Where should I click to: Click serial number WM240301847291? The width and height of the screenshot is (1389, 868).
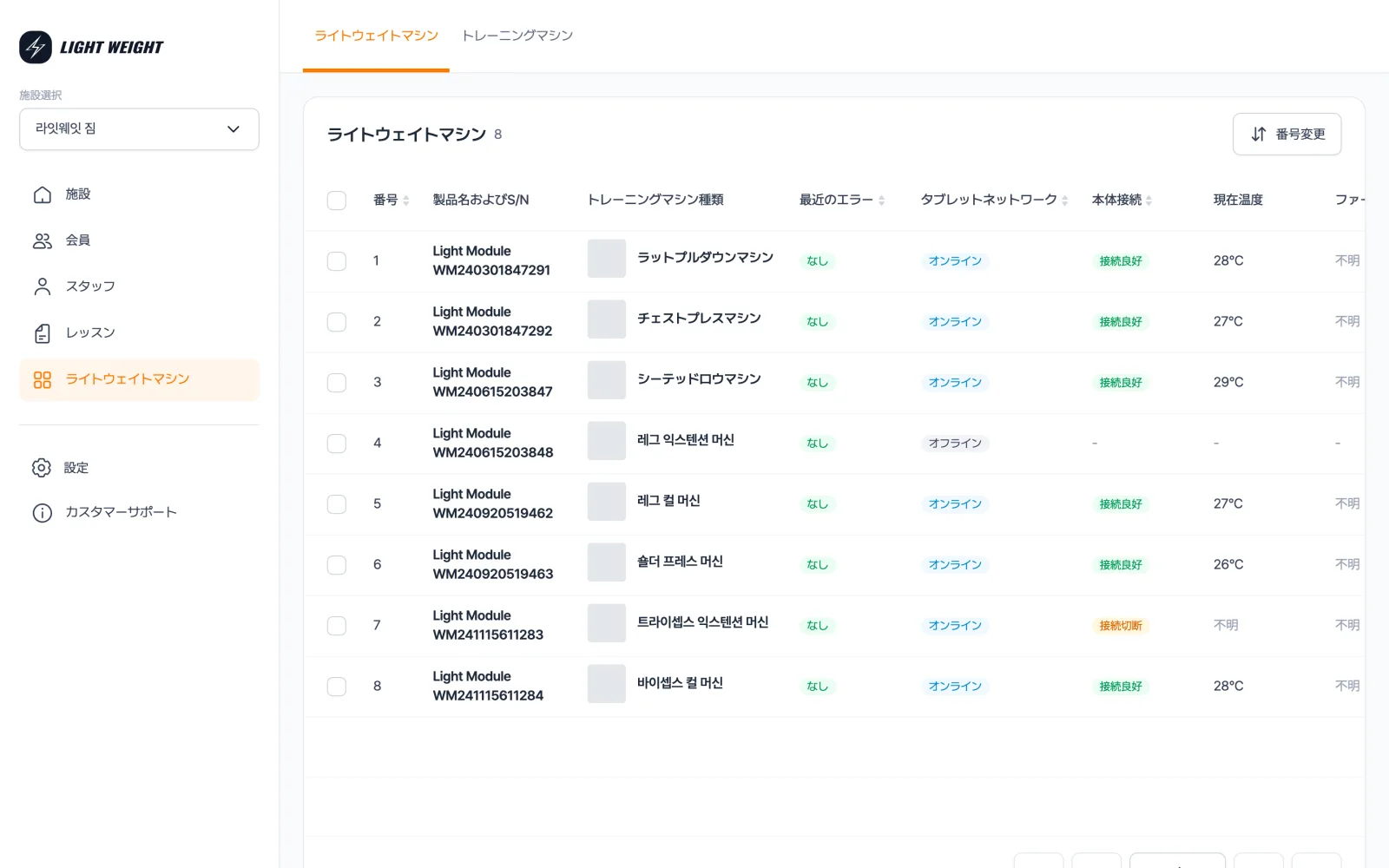pos(491,271)
